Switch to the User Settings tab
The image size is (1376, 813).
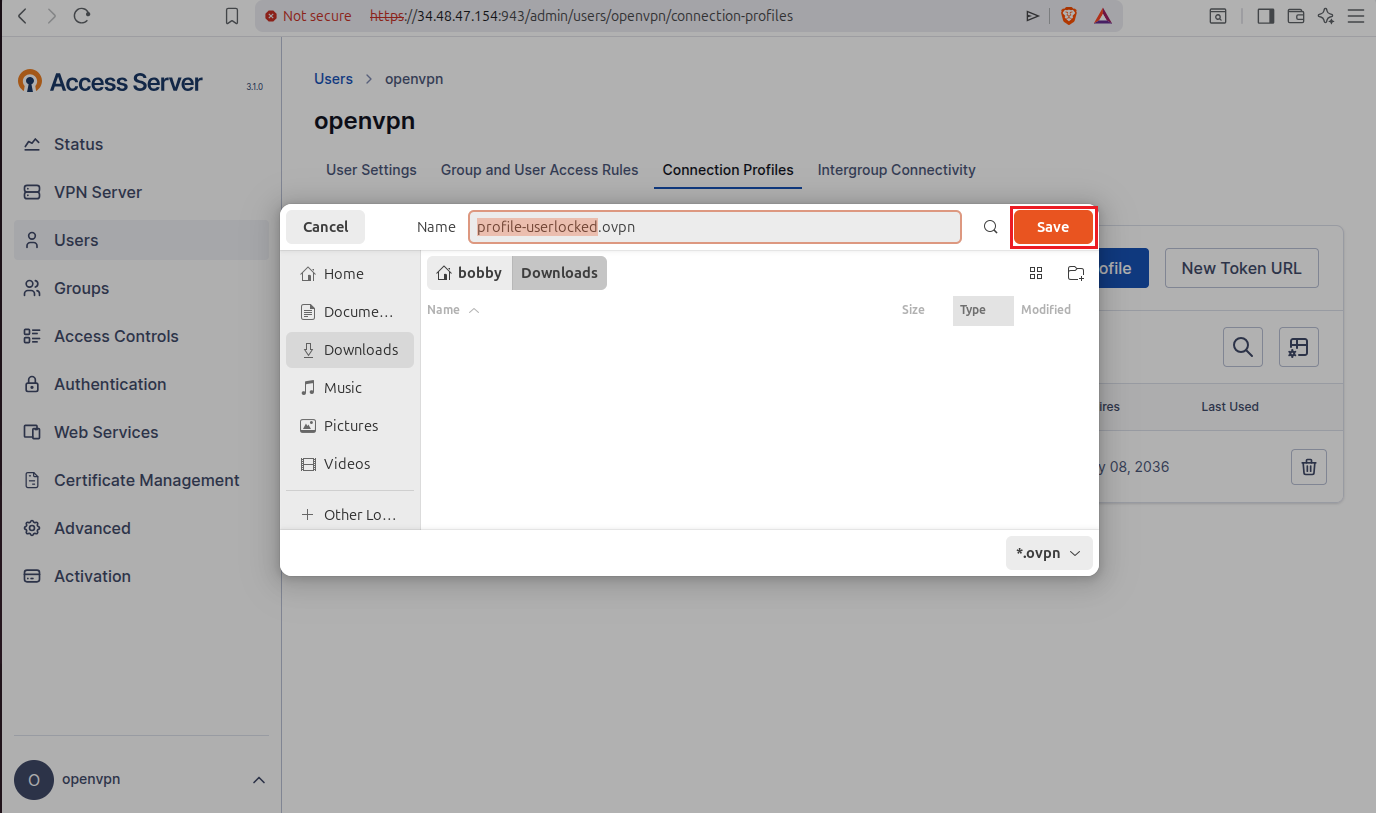point(371,170)
